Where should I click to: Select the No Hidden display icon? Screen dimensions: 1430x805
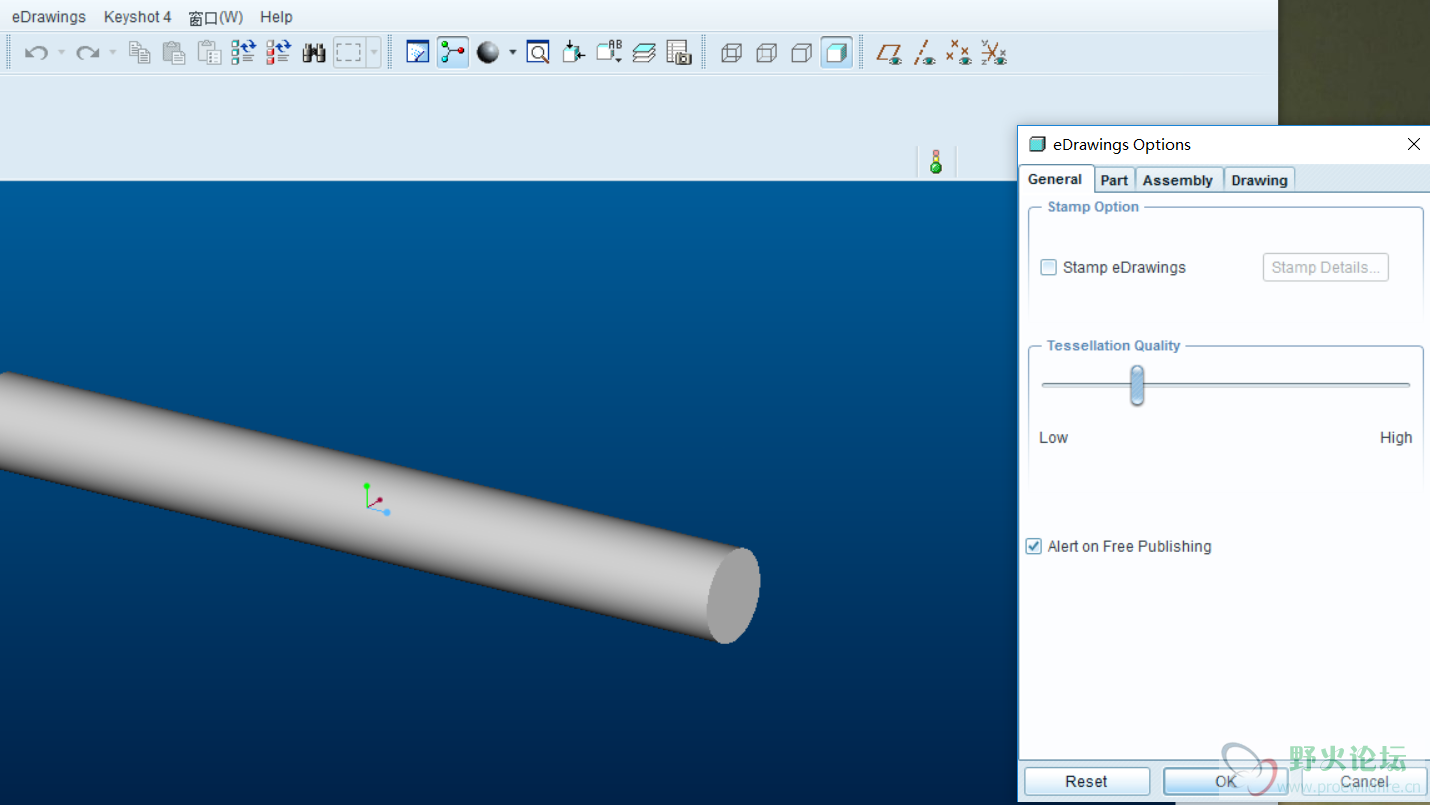click(x=801, y=52)
